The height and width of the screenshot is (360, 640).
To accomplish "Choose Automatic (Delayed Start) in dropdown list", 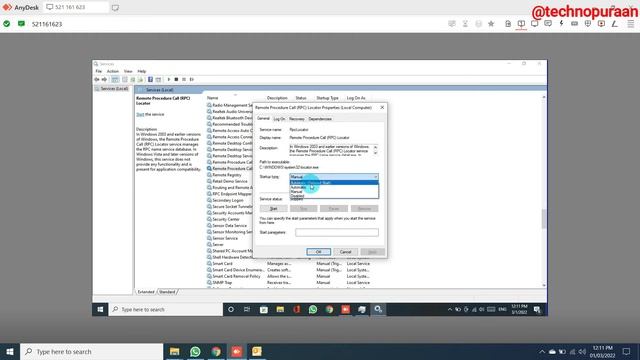I will tap(334, 182).
